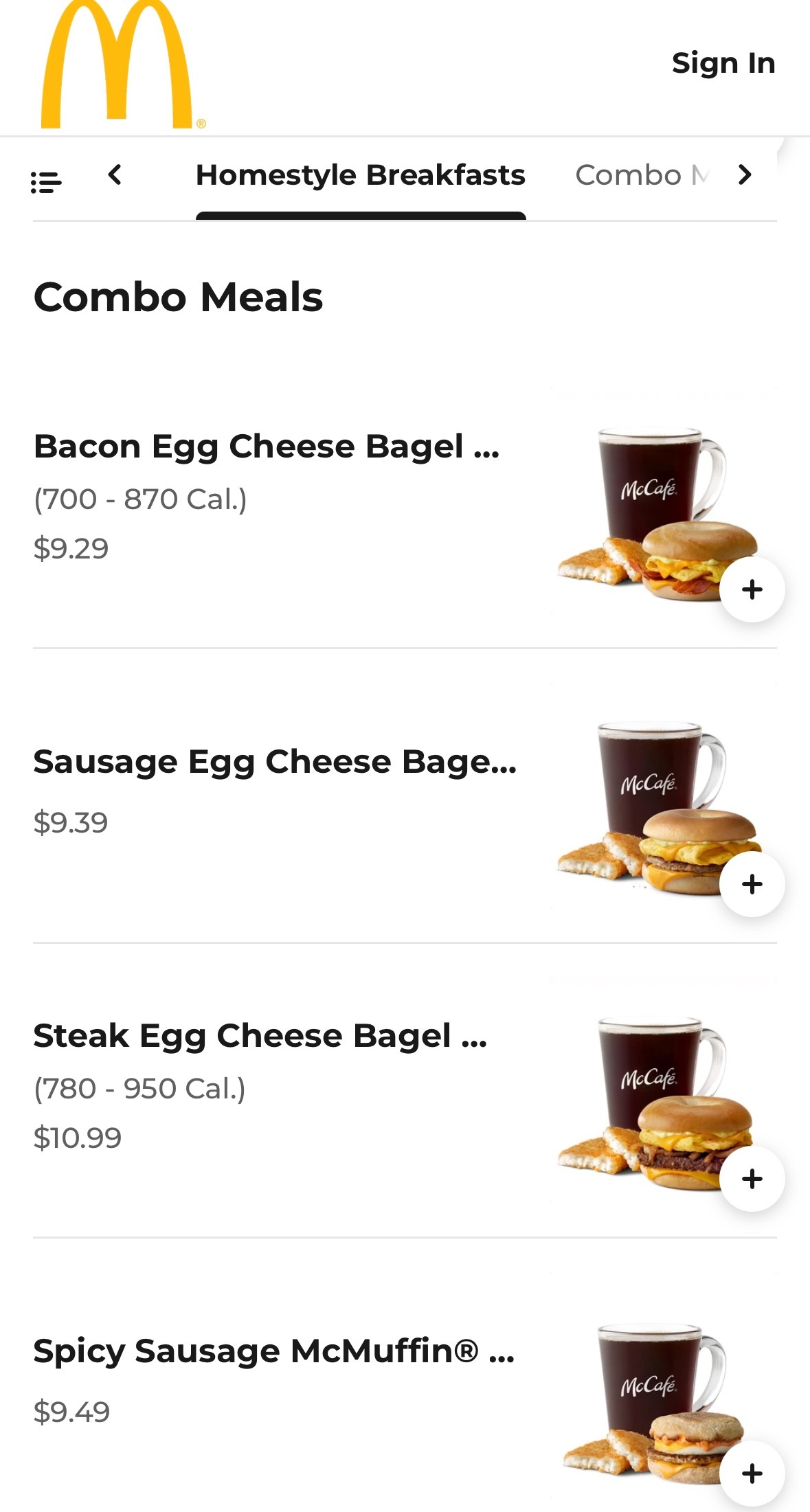810x1512 pixels.
Task: Open Sausage Egg Cheese Bagel item title
Action: click(x=275, y=762)
